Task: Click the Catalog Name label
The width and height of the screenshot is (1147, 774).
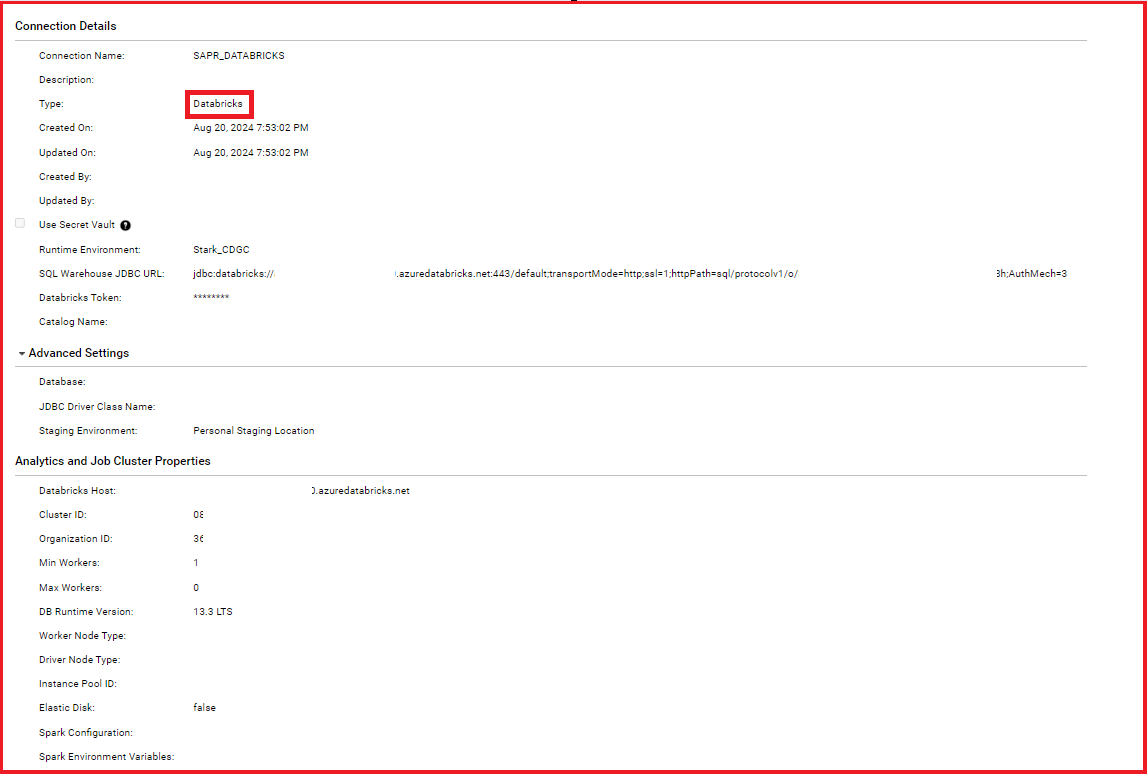Action: click(x=73, y=321)
